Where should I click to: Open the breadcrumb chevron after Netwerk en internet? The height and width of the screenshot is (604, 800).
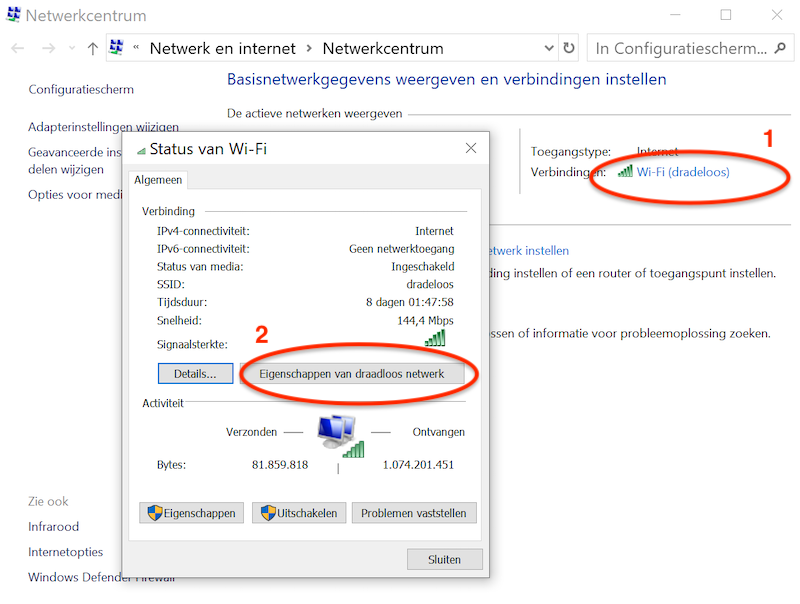(309, 48)
